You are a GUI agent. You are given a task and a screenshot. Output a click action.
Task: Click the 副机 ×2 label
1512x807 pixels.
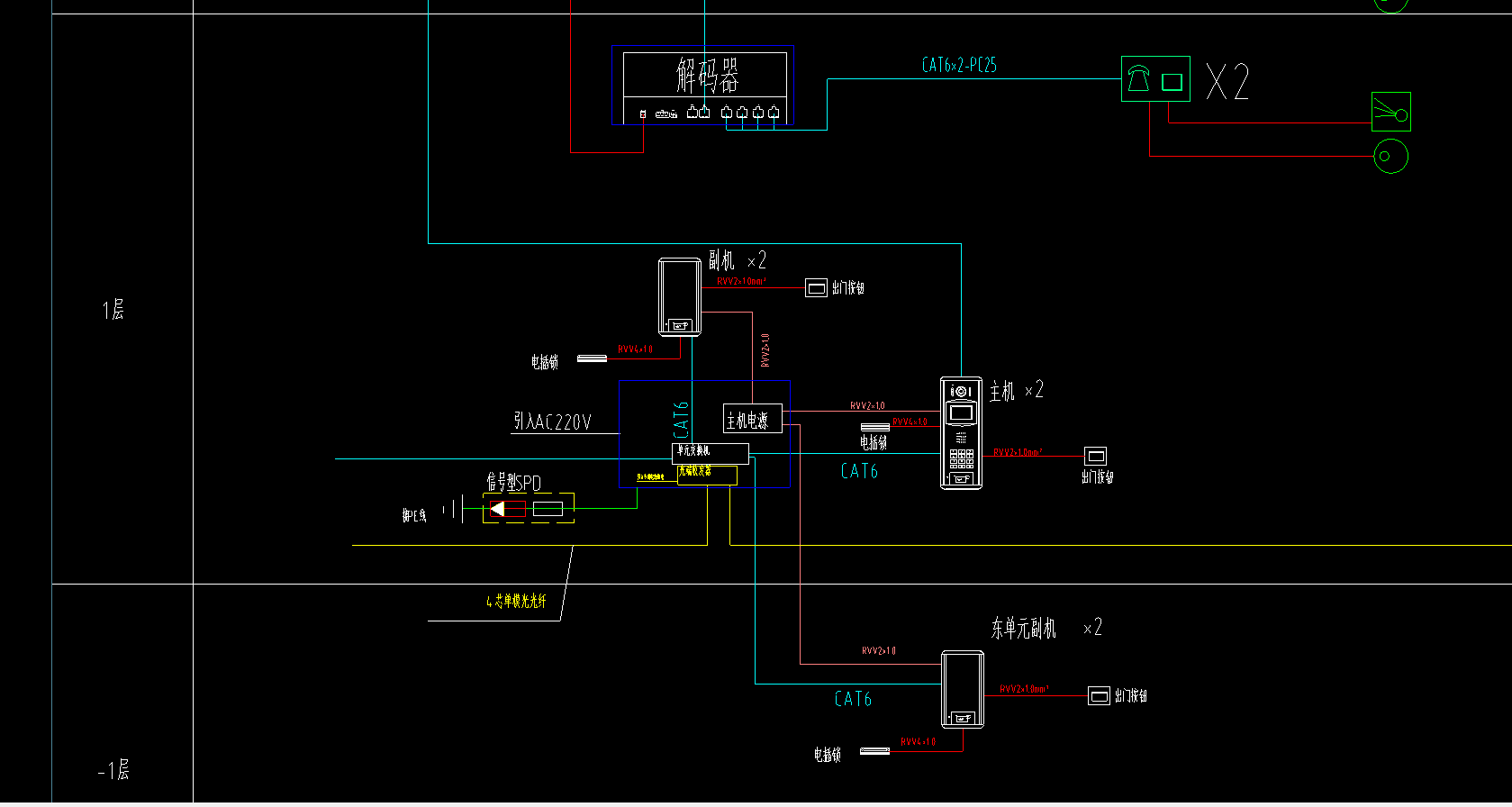[x=738, y=261]
